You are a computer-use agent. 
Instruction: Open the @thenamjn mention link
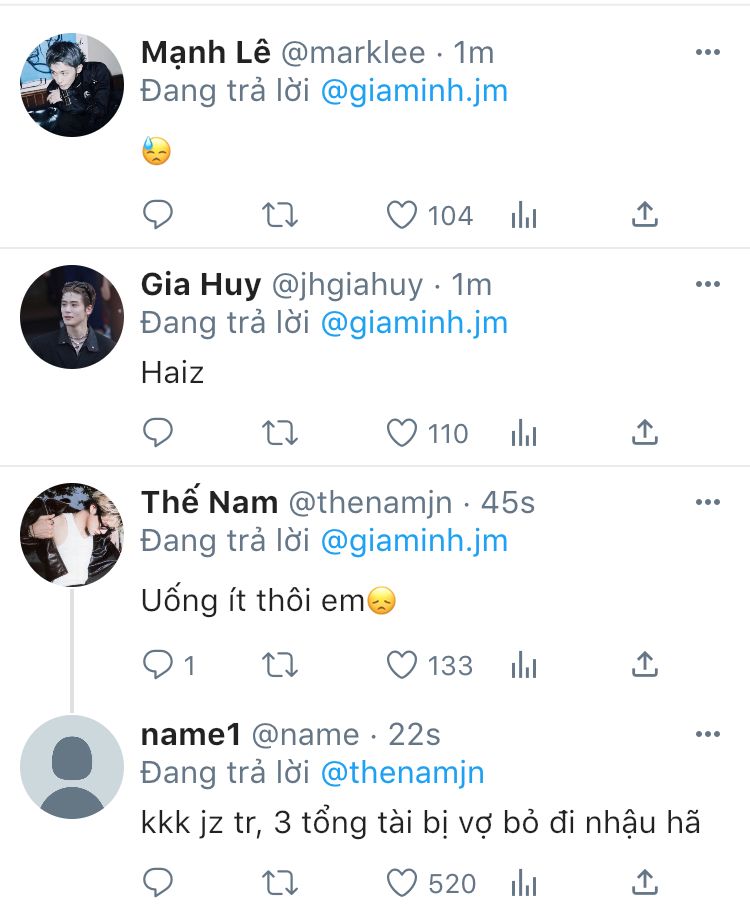click(x=402, y=773)
